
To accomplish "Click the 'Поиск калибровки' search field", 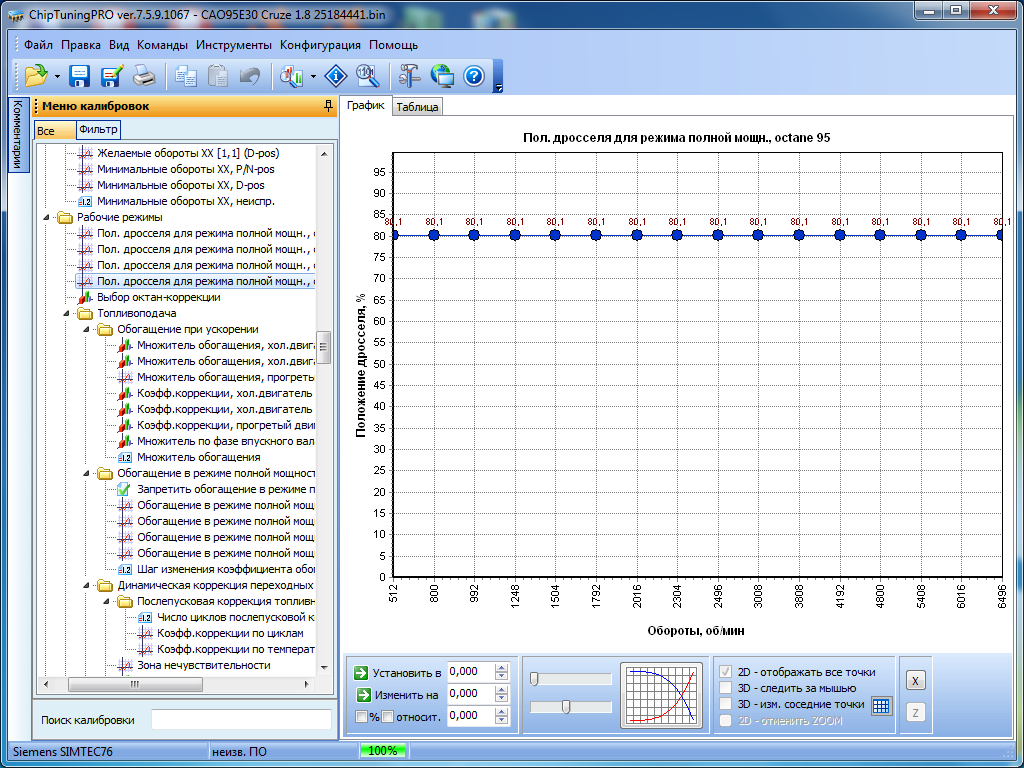I will tap(240, 720).
